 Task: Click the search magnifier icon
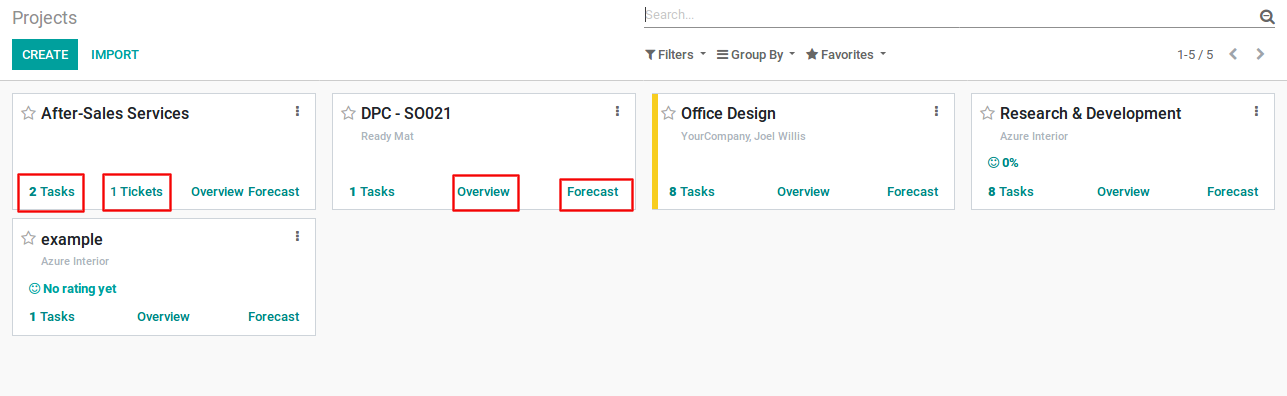[x=1267, y=16]
